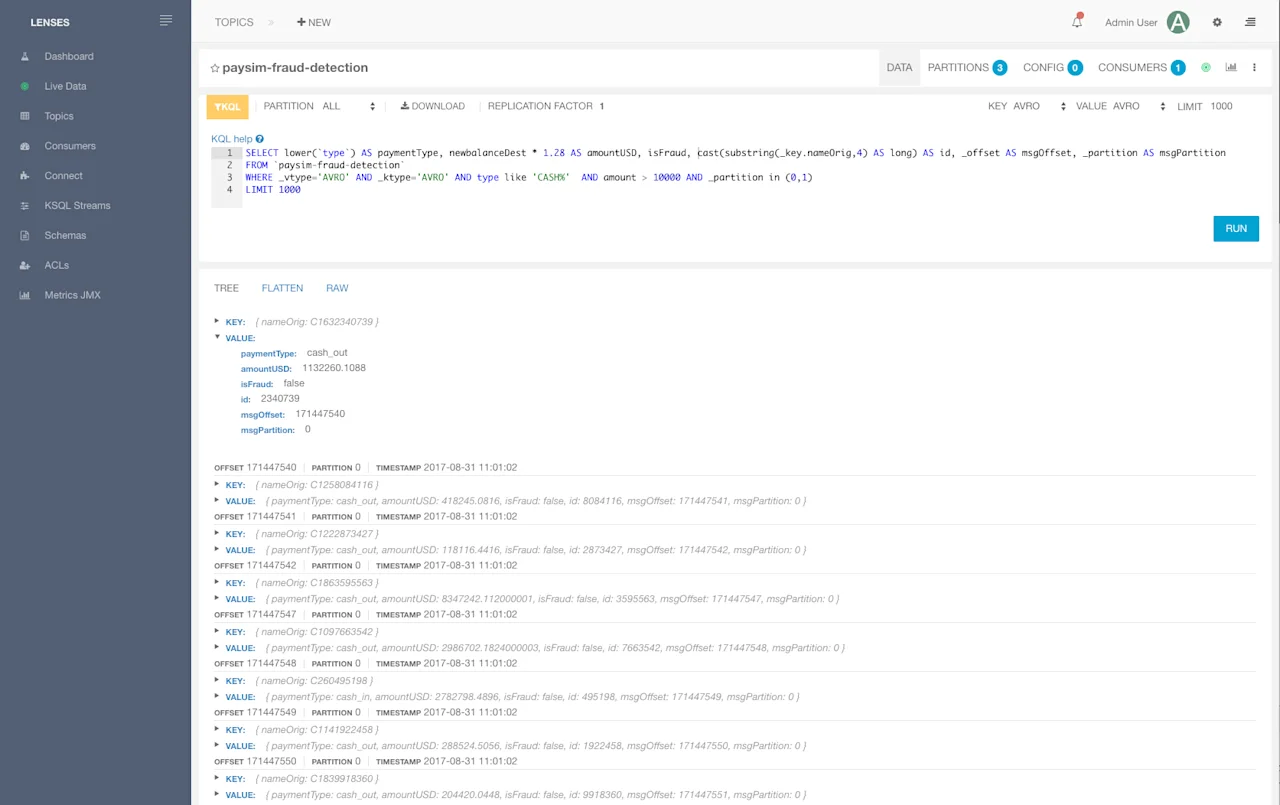Open Topics via its sidebar icon

[x=25, y=117]
